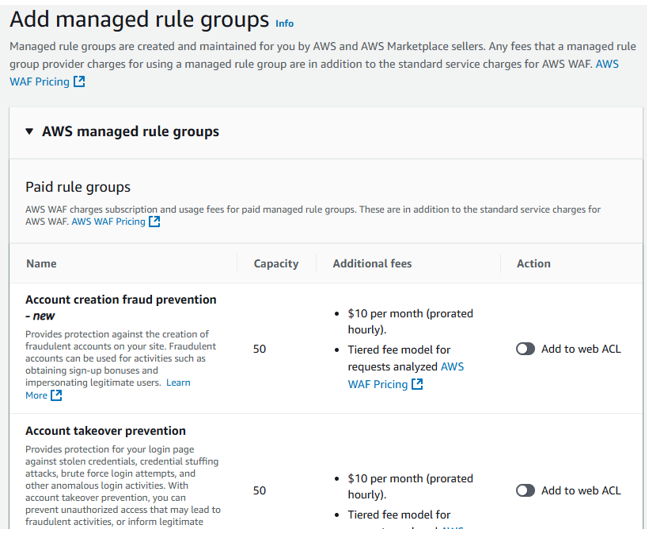Click the Add managed rule groups page title
Viewport: 647px width, 536px height.
click(139, 19)
